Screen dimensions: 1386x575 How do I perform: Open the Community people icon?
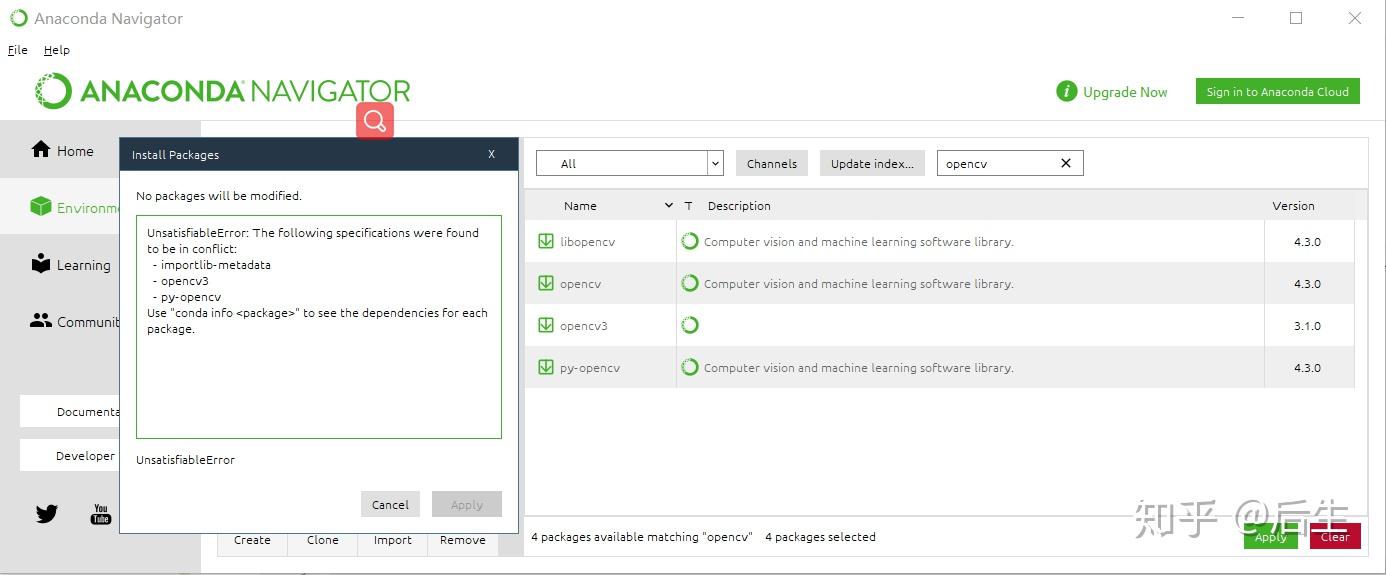tap(41, 321)
